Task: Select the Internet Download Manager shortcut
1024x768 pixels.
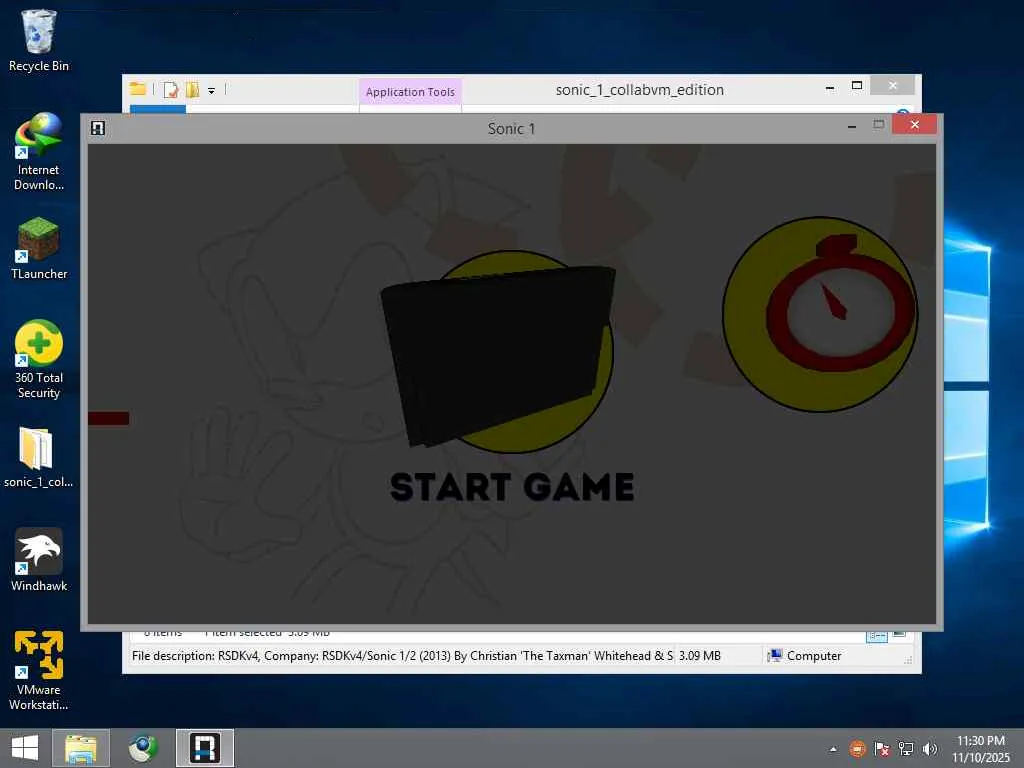Action: coord(39,152)
